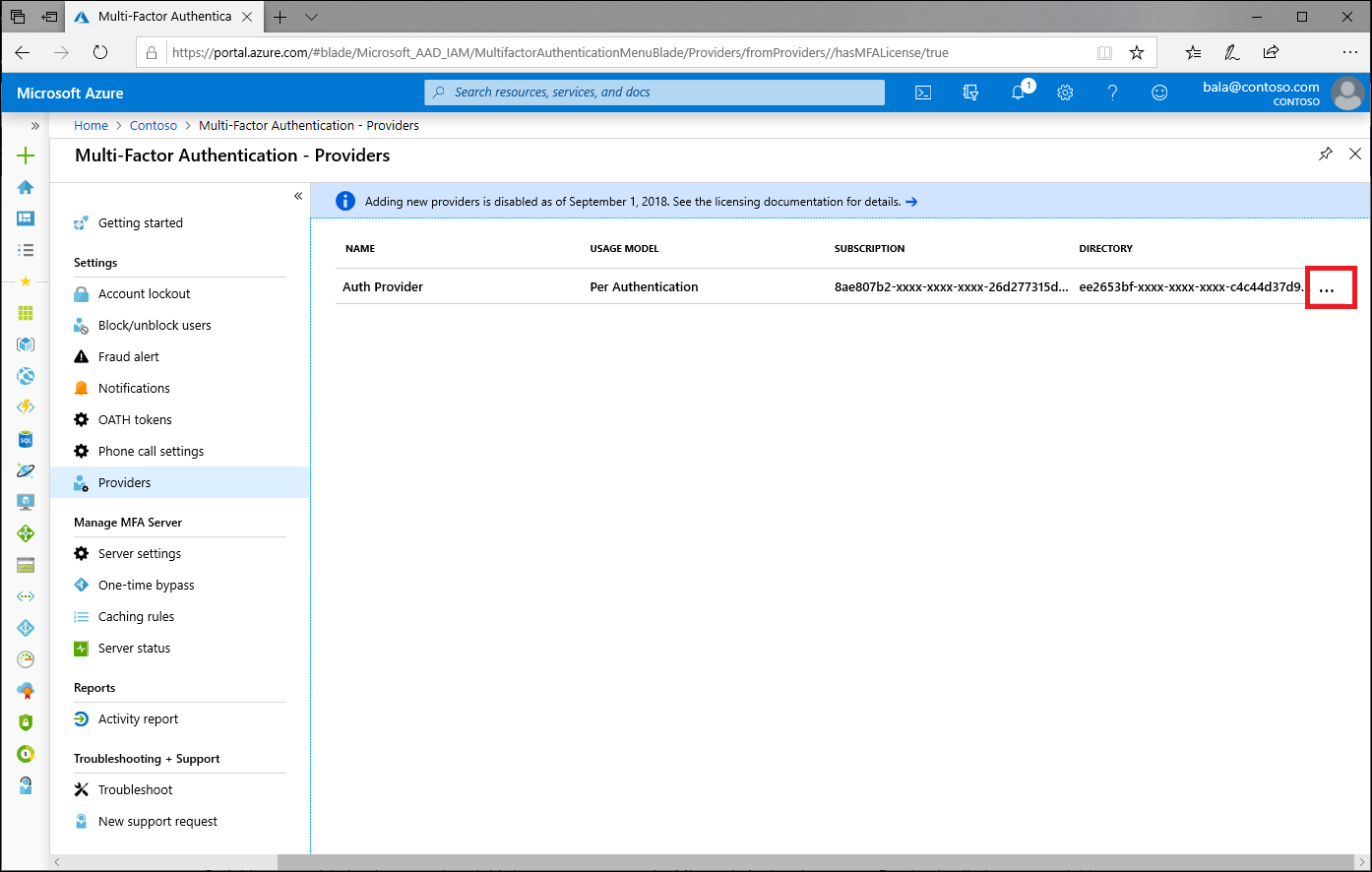Close the Providers blade with X

[x=1355, y=154]
